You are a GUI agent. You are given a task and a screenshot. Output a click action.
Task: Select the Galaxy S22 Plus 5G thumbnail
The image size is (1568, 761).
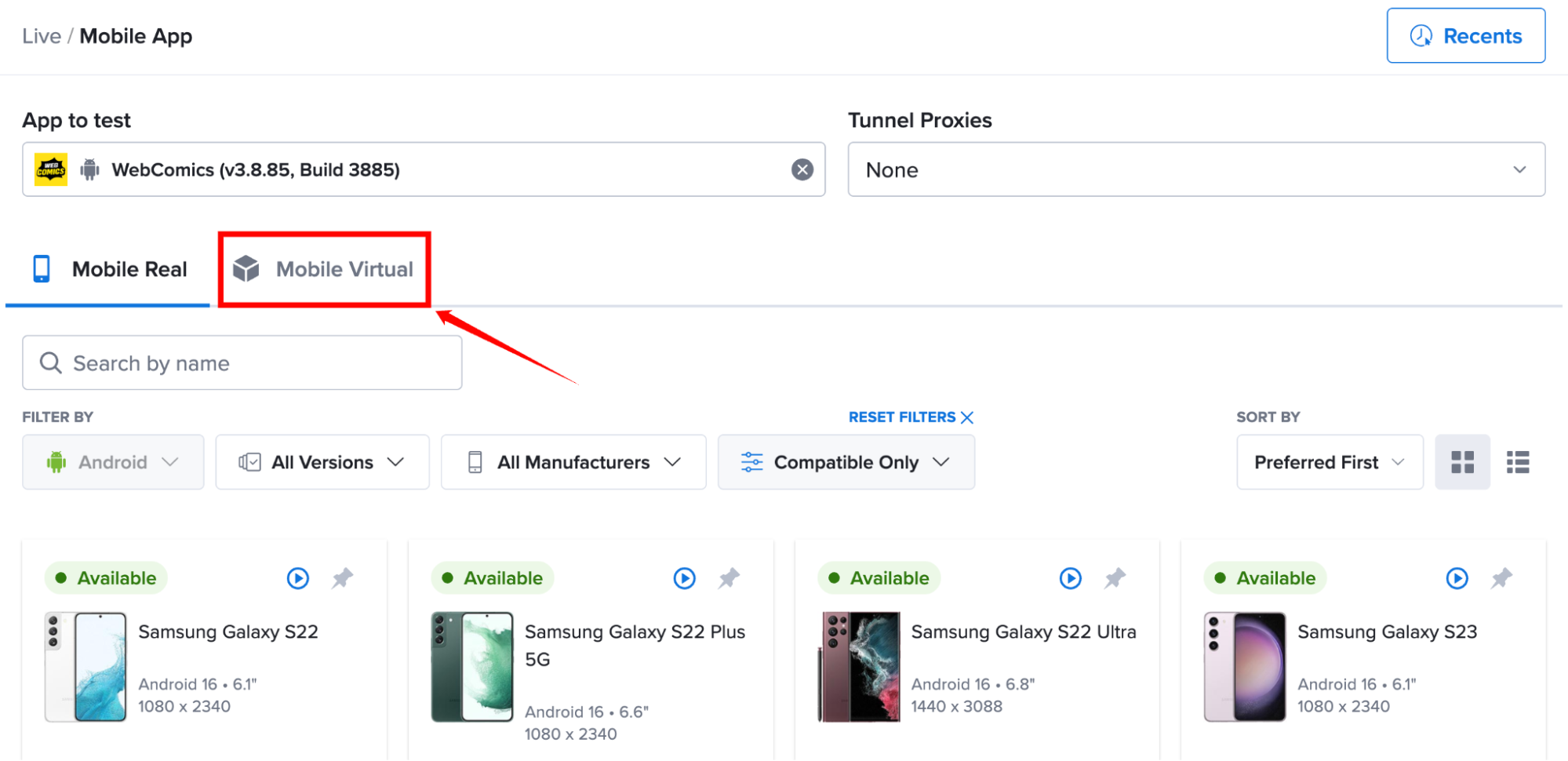click(x=472, y=667)
